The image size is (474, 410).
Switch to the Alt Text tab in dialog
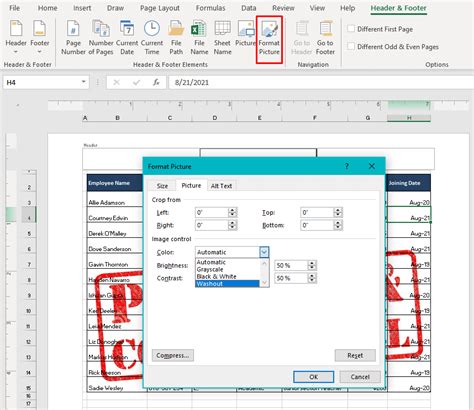(x=221, y=186)
